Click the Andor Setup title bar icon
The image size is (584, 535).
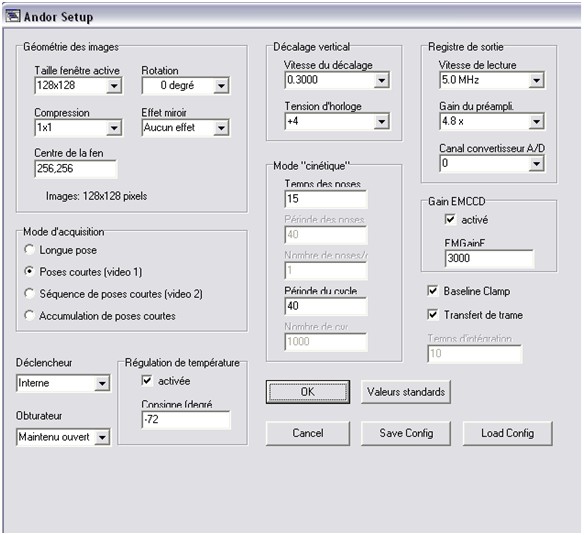point(12,16)
